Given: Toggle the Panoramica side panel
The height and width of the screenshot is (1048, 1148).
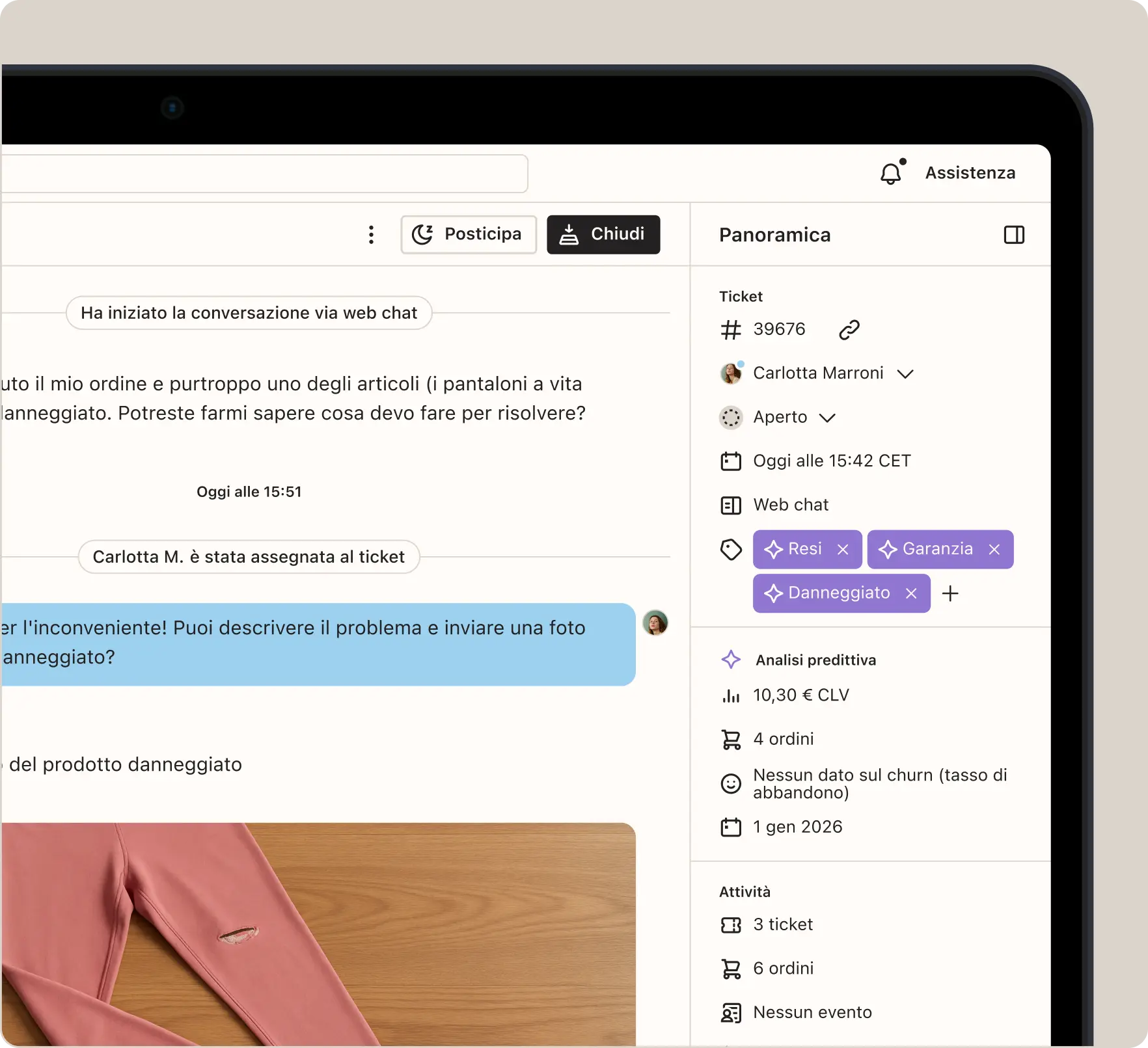Looking at the screenshot, I should click(x=1014, y=235).
